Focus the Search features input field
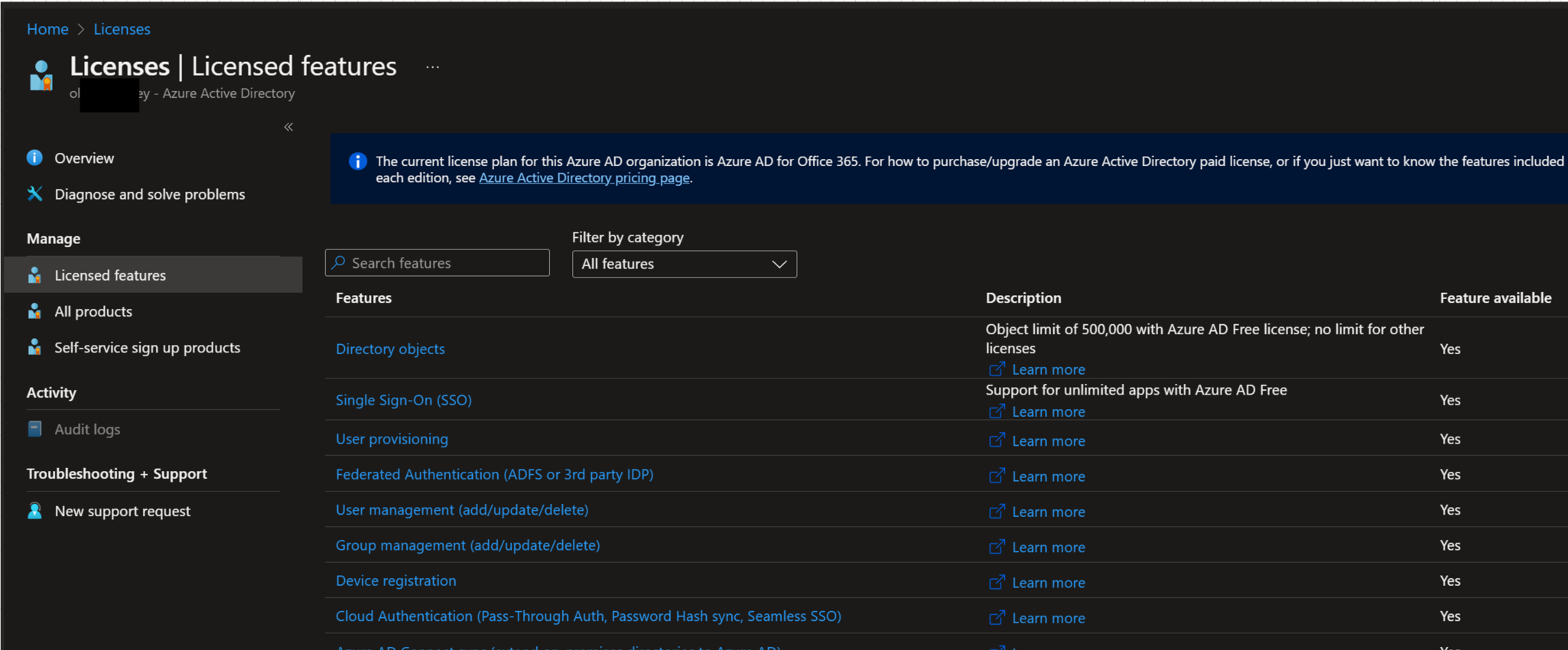This screenshot has width=1568, height=650. point(438,262)
